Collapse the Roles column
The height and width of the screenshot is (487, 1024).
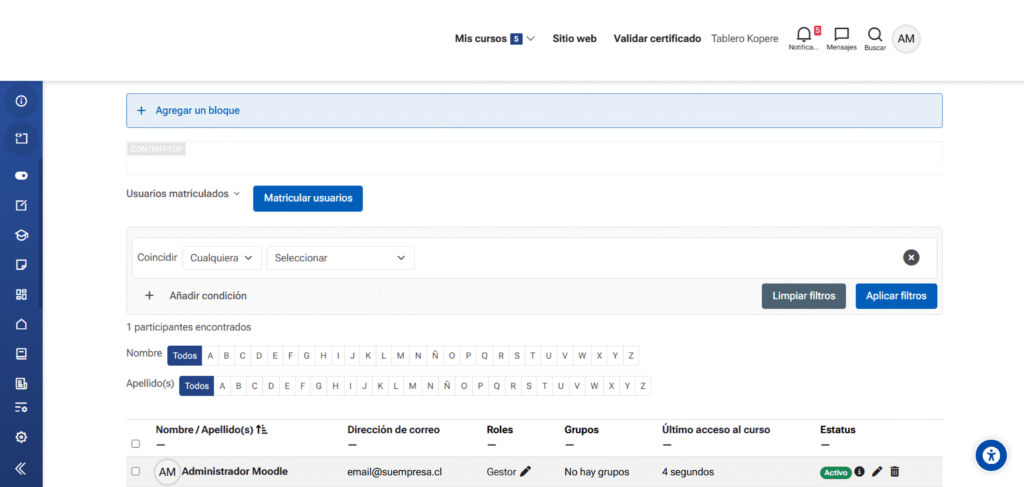492,445
